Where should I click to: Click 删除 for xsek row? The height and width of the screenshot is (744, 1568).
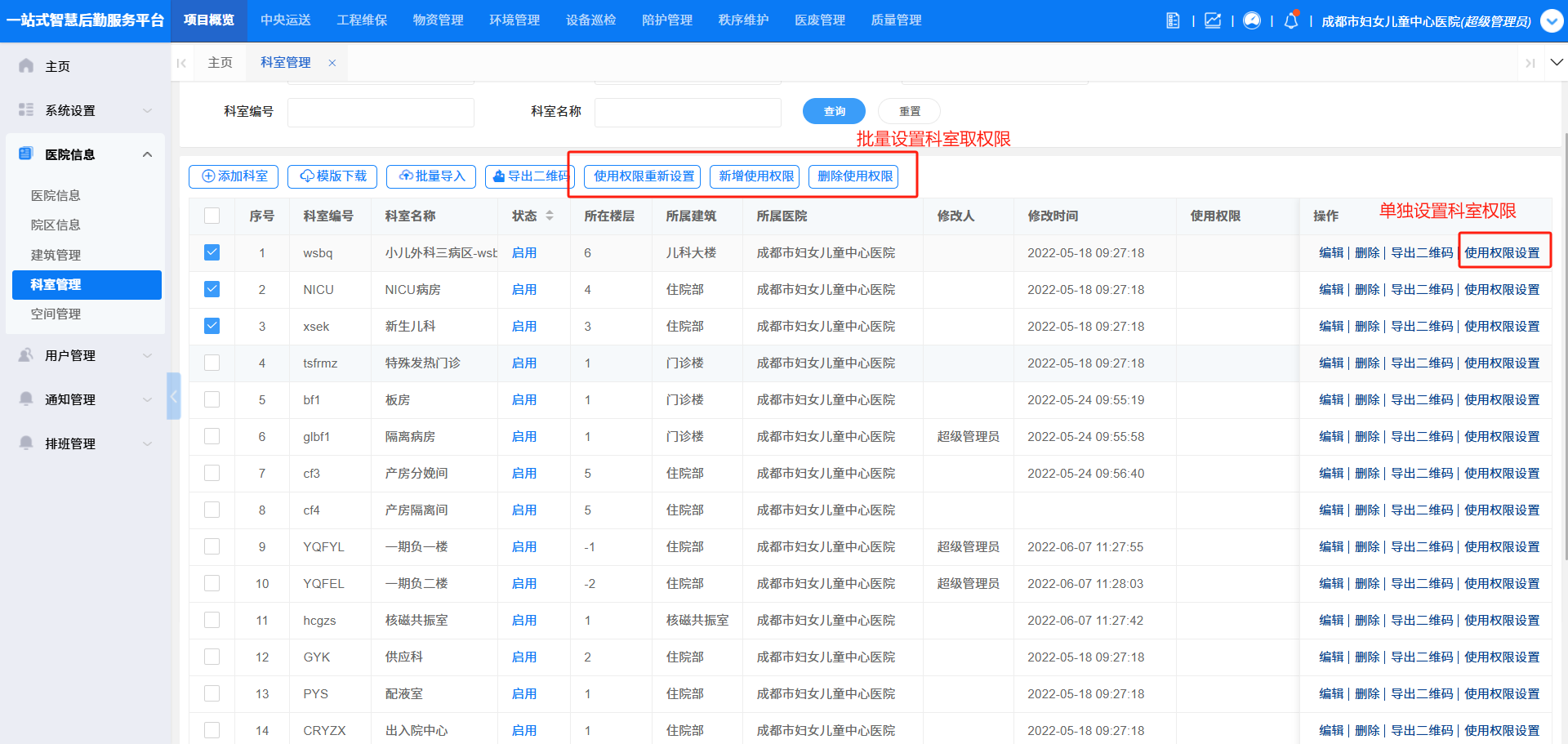1367,326
